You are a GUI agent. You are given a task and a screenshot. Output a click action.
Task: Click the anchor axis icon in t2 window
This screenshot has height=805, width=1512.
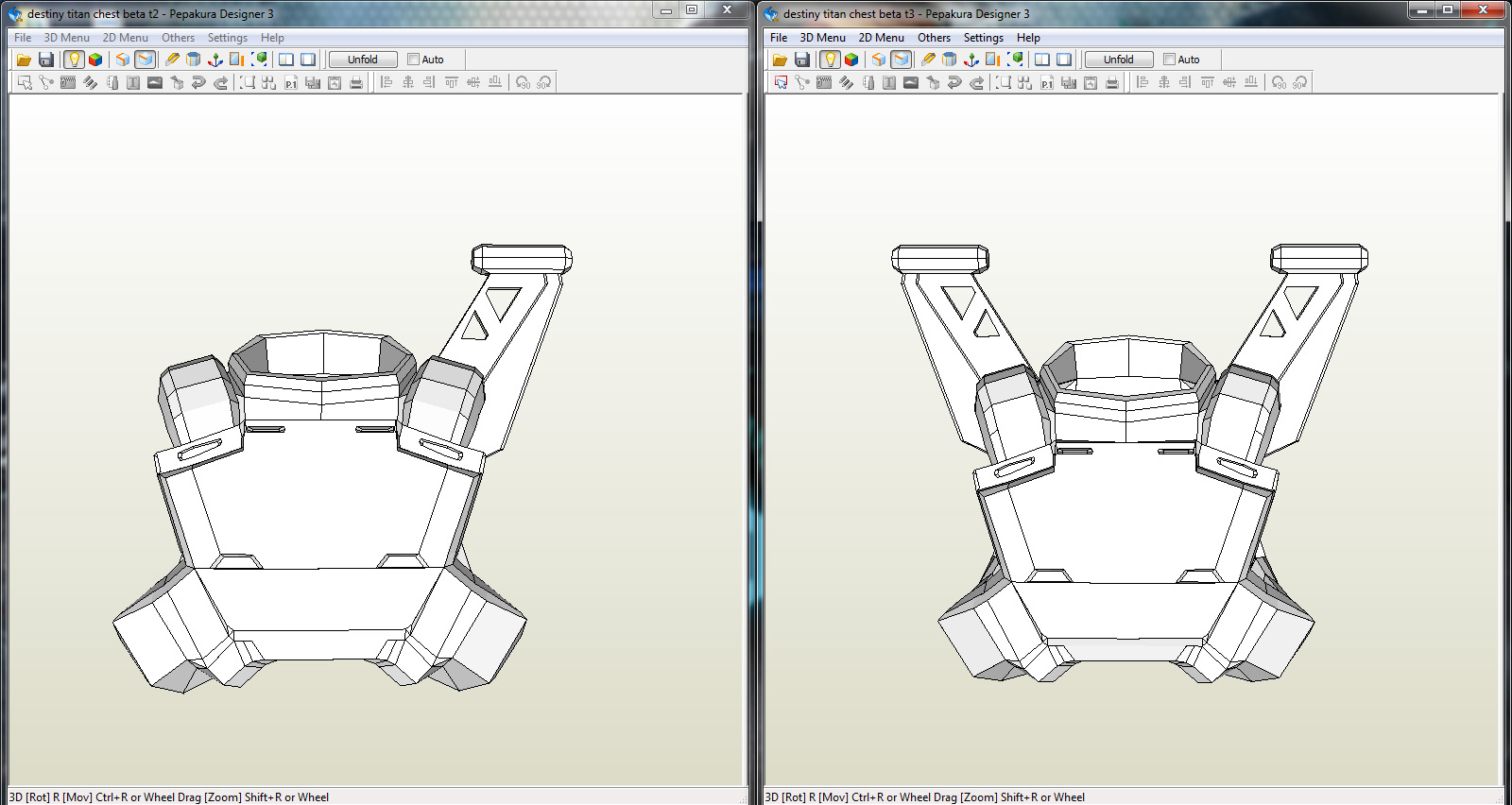click(215, 60)
